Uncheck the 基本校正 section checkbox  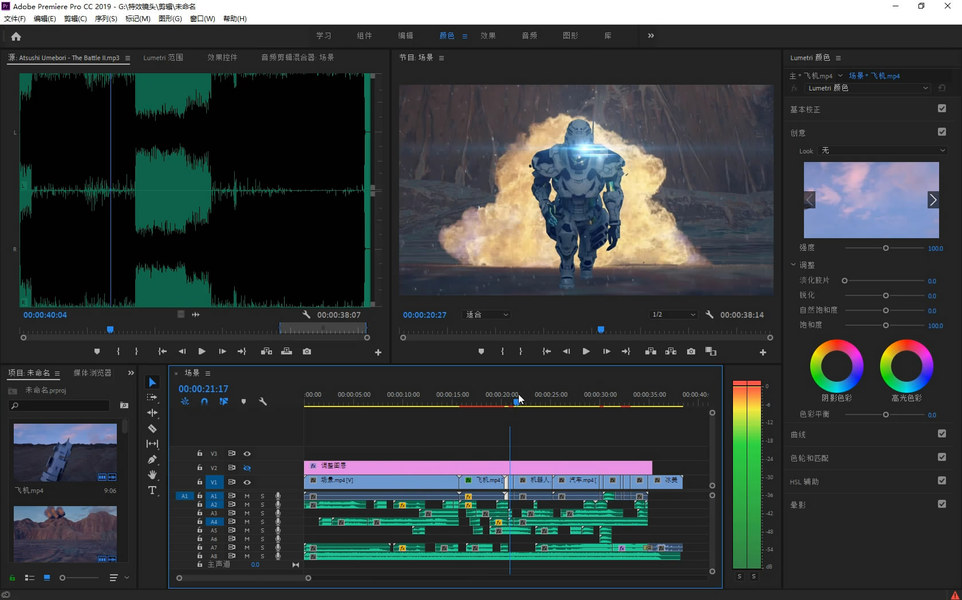pos(942,109)
